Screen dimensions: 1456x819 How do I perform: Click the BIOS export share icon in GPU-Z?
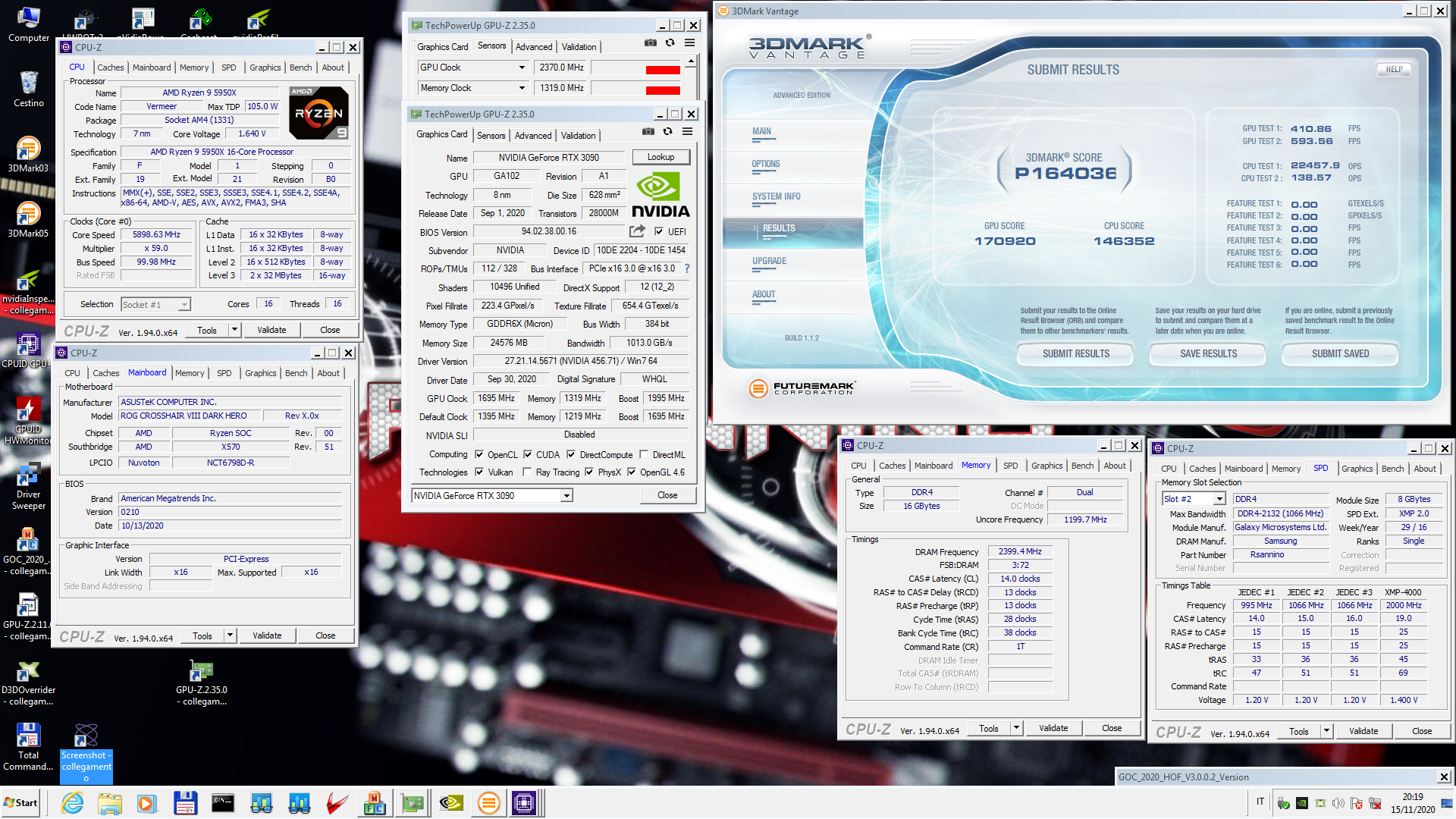[x=637, y=231]
